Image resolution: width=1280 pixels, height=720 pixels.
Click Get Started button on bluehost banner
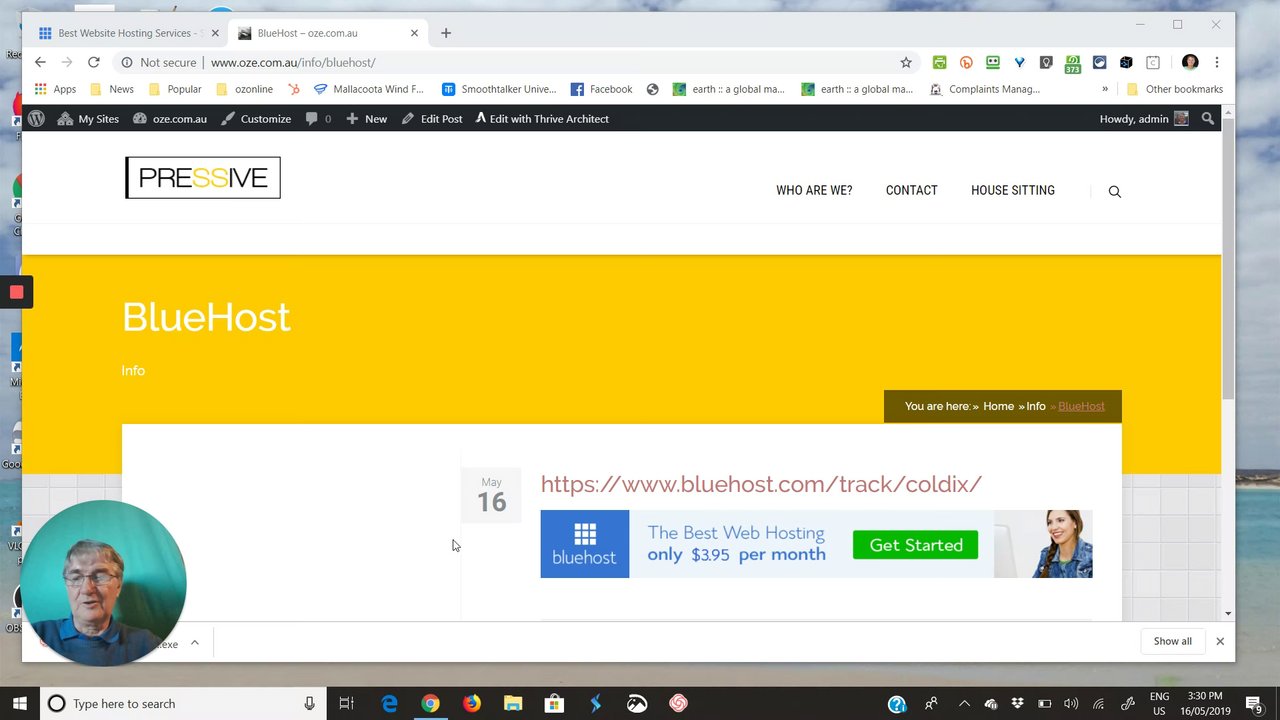915,544
